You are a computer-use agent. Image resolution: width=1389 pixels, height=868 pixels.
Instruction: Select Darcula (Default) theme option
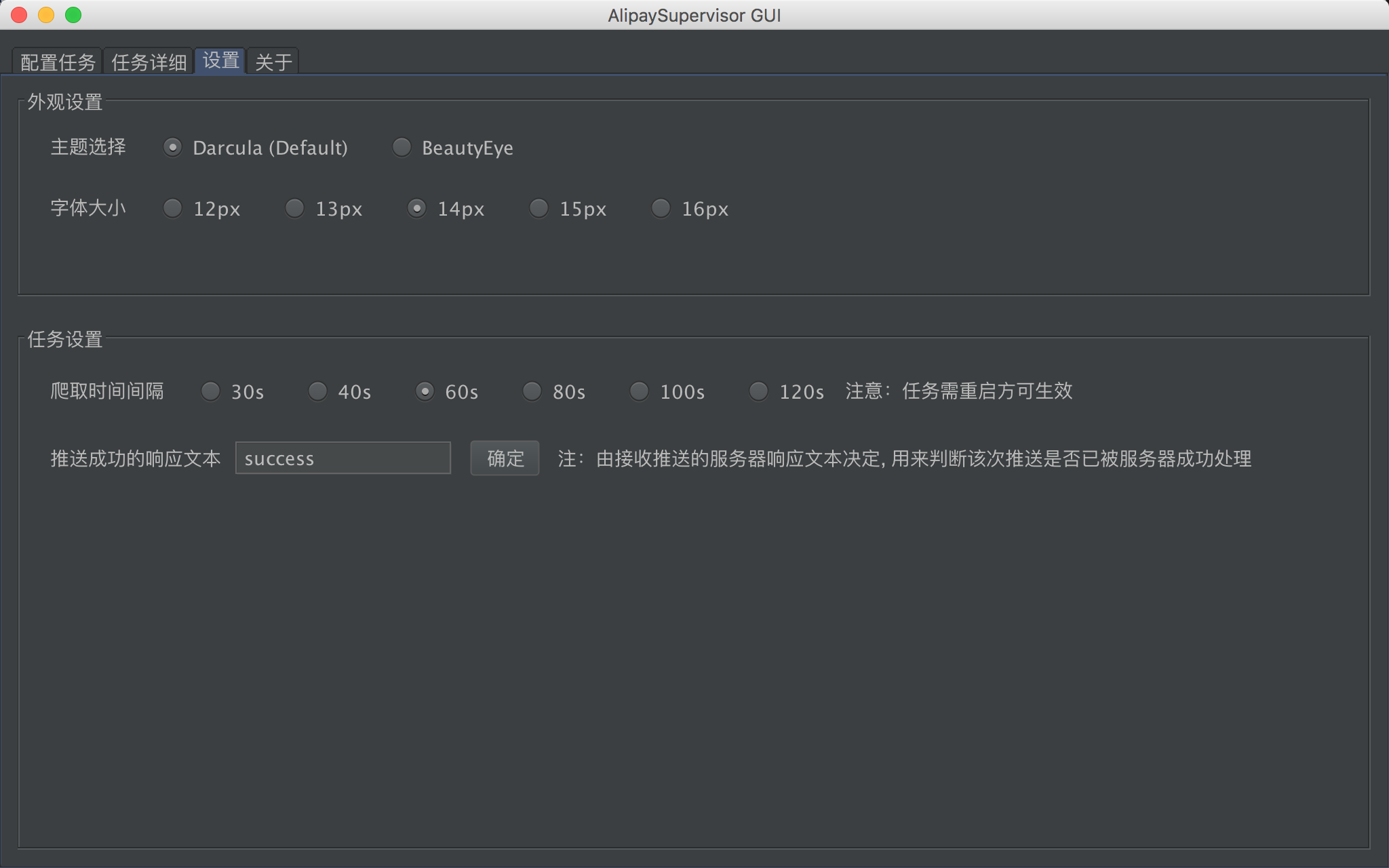(x=173, y=147)
